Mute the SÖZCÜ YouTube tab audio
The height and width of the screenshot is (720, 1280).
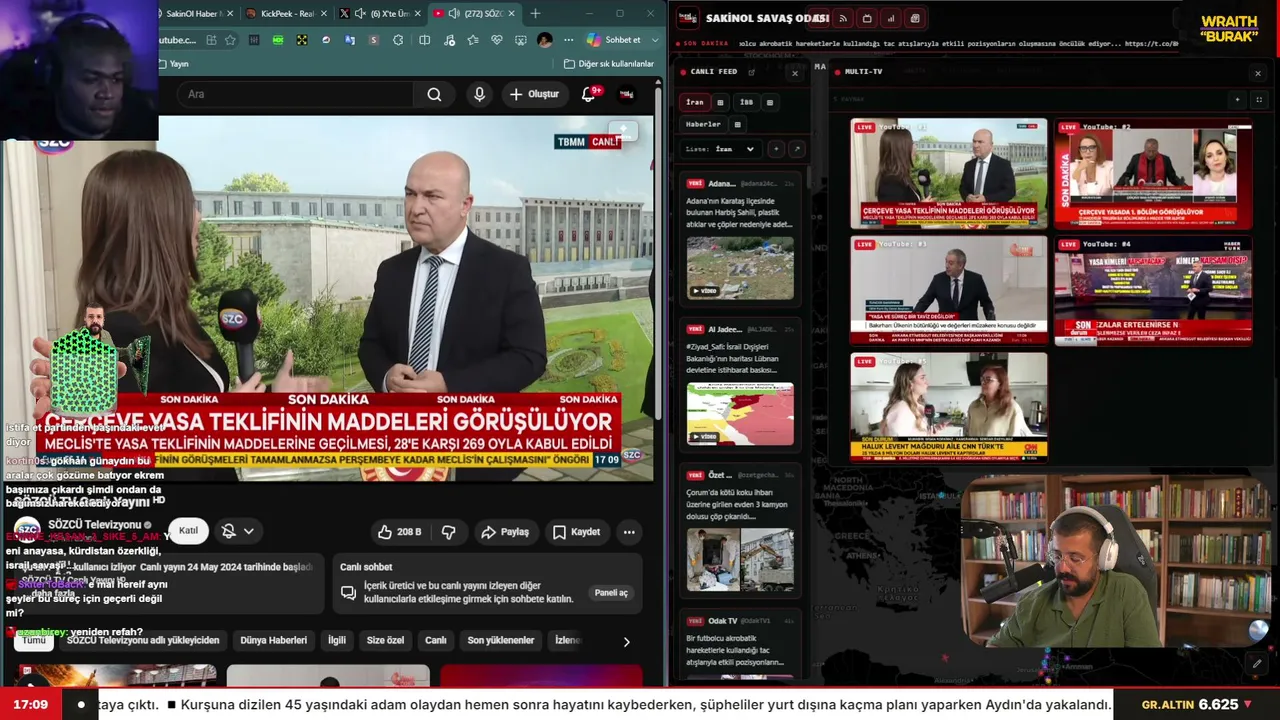pos(454,13)
